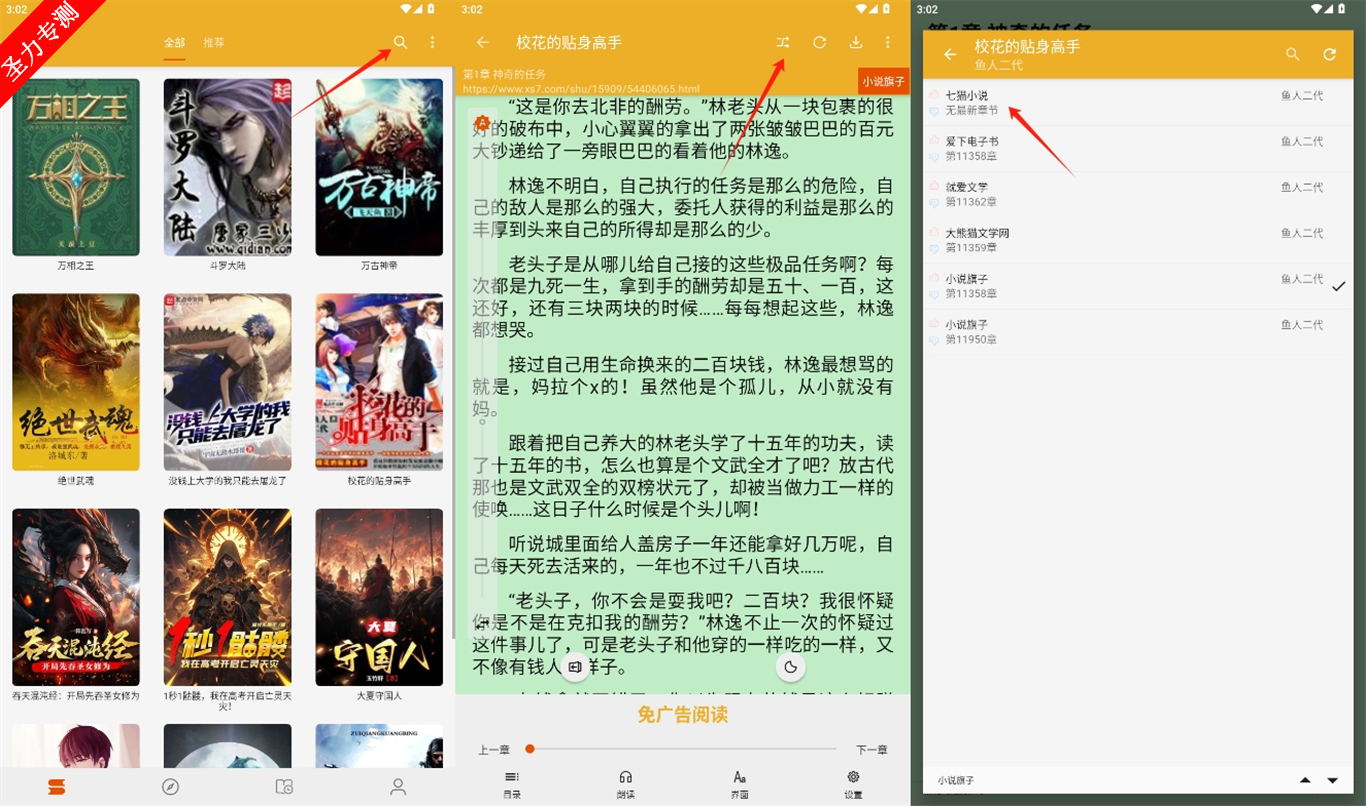Screen dimensions: 1366x806
Task: Select the 七猫小说 source
Action: 1138,103
